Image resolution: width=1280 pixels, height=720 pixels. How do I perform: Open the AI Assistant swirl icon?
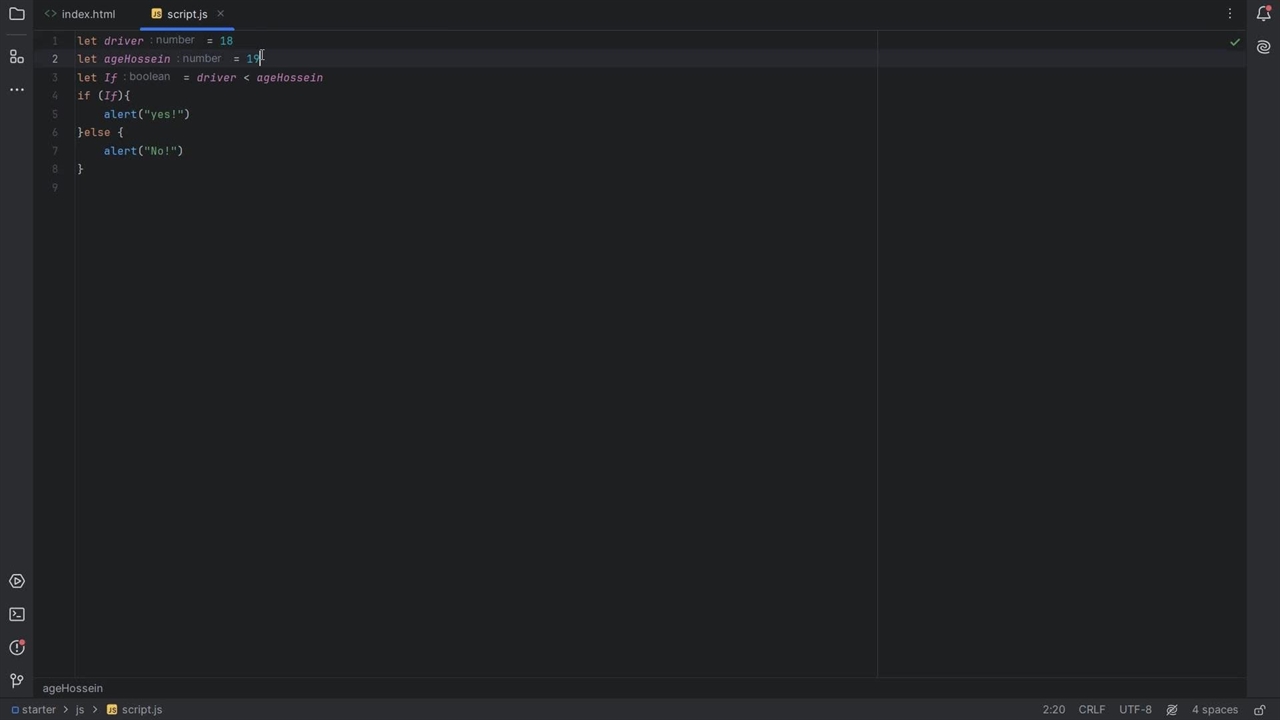pos(1263,47)
